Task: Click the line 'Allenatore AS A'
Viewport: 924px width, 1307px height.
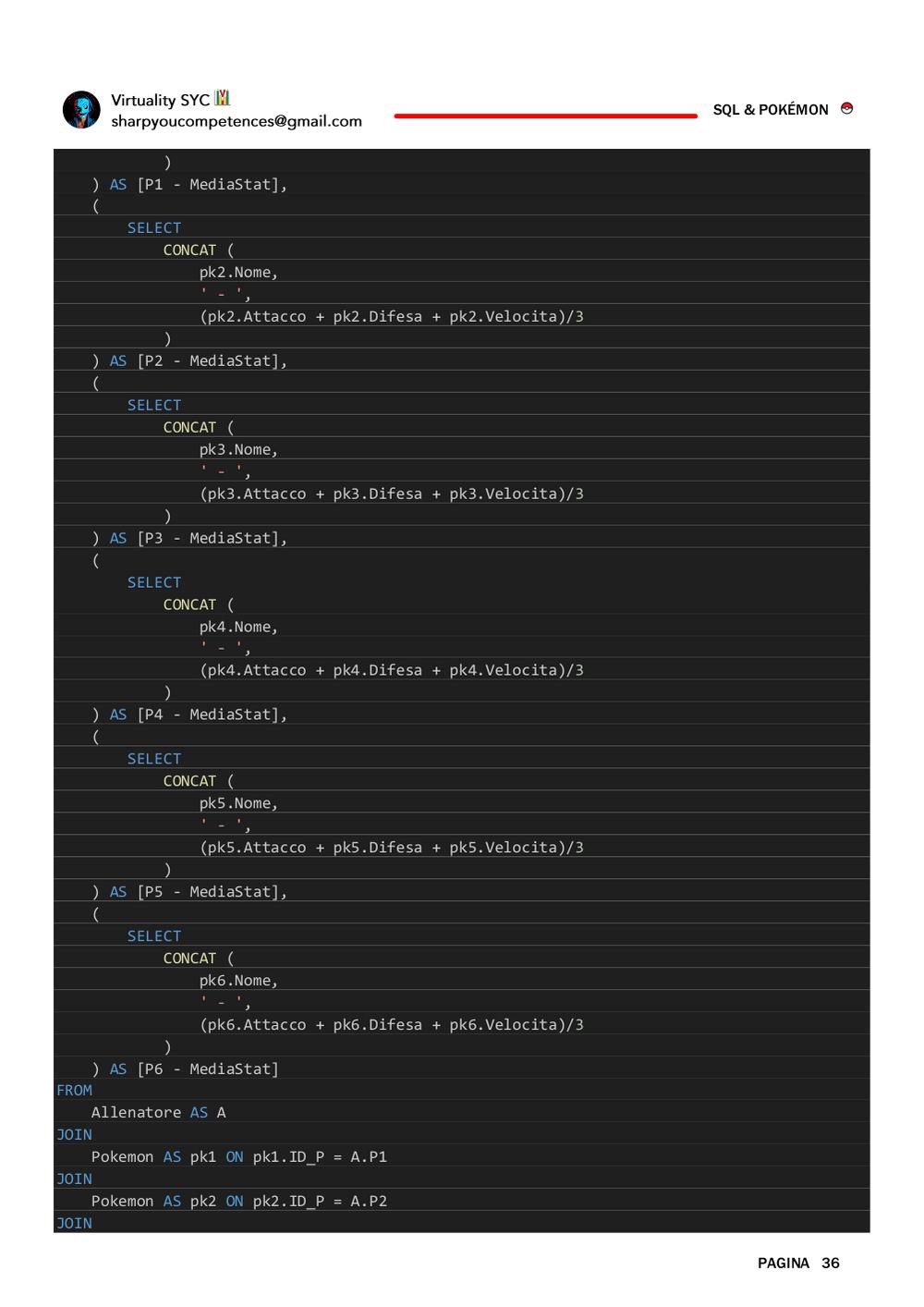Action: pos(158,1113)
